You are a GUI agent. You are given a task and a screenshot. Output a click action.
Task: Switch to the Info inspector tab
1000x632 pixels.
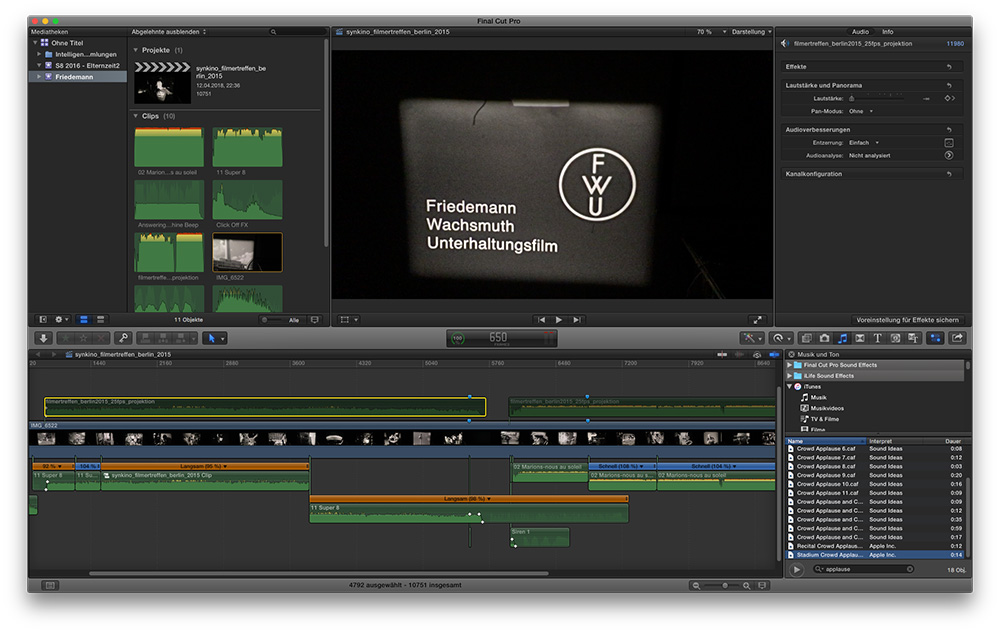pos(887,31)
